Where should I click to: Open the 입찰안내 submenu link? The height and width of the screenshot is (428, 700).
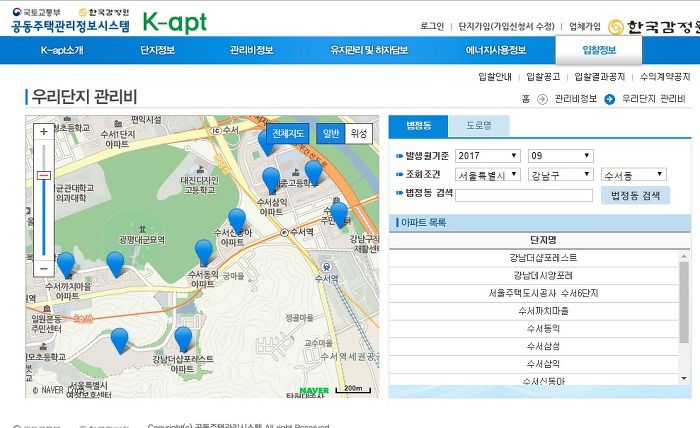(x=495, y=77)
